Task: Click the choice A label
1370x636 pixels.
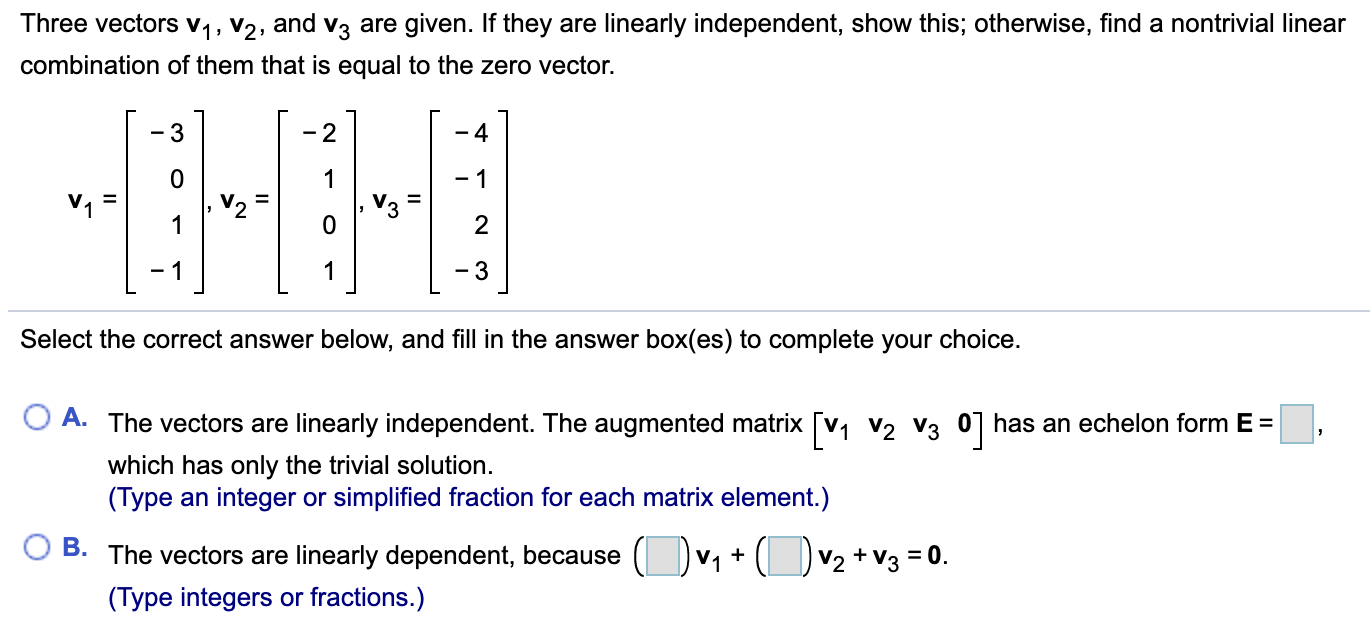Action: [74, 416]
